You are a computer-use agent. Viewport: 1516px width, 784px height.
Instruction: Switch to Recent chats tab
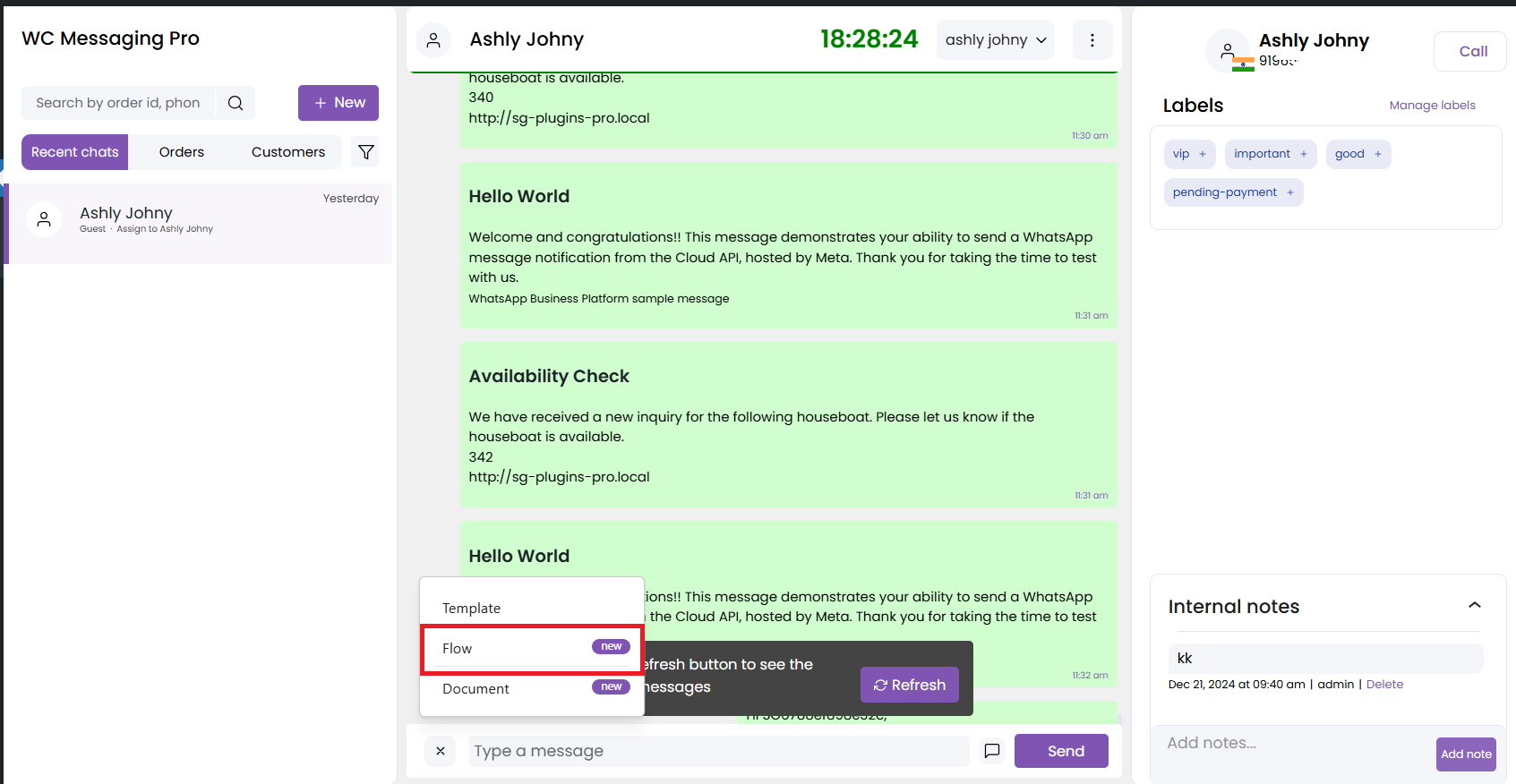75,152
